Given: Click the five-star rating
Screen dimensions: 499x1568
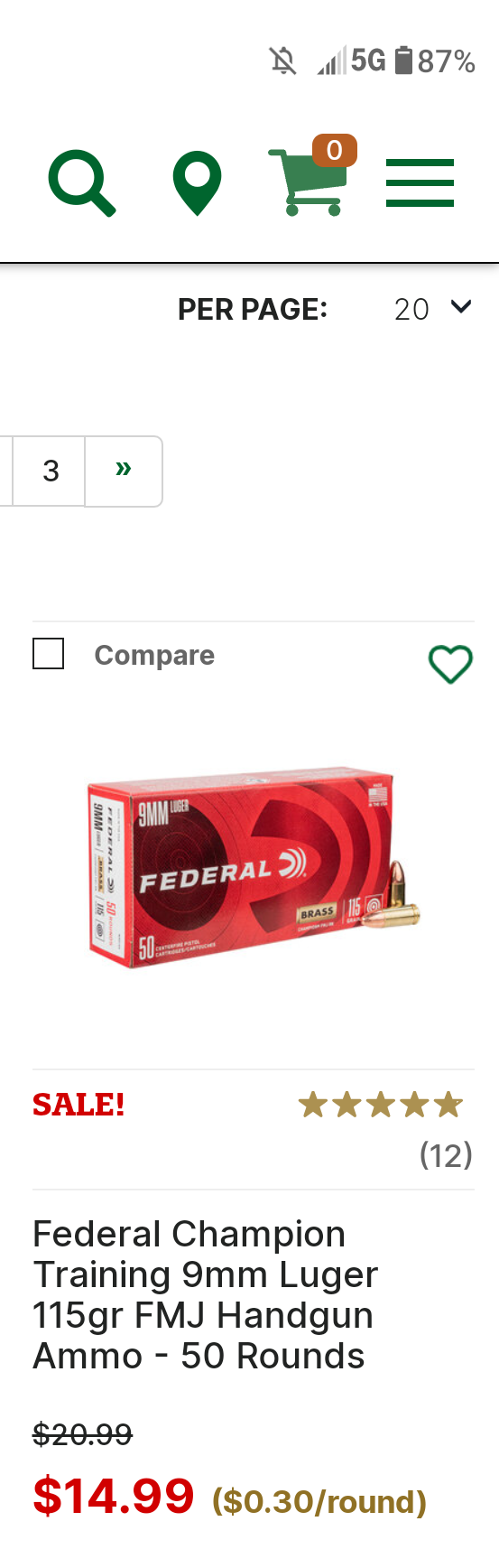Looking at the screenshot, I should pos(381,1104).
